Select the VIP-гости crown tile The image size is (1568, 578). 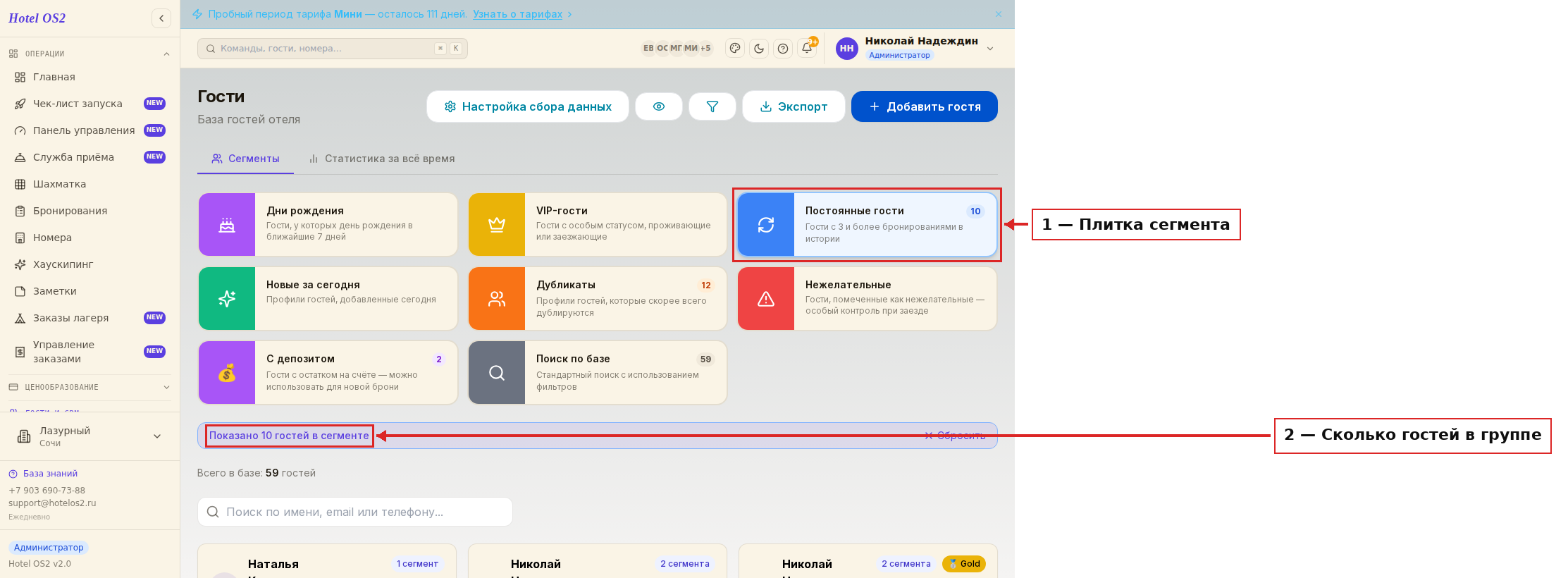[x=598, y=224]
